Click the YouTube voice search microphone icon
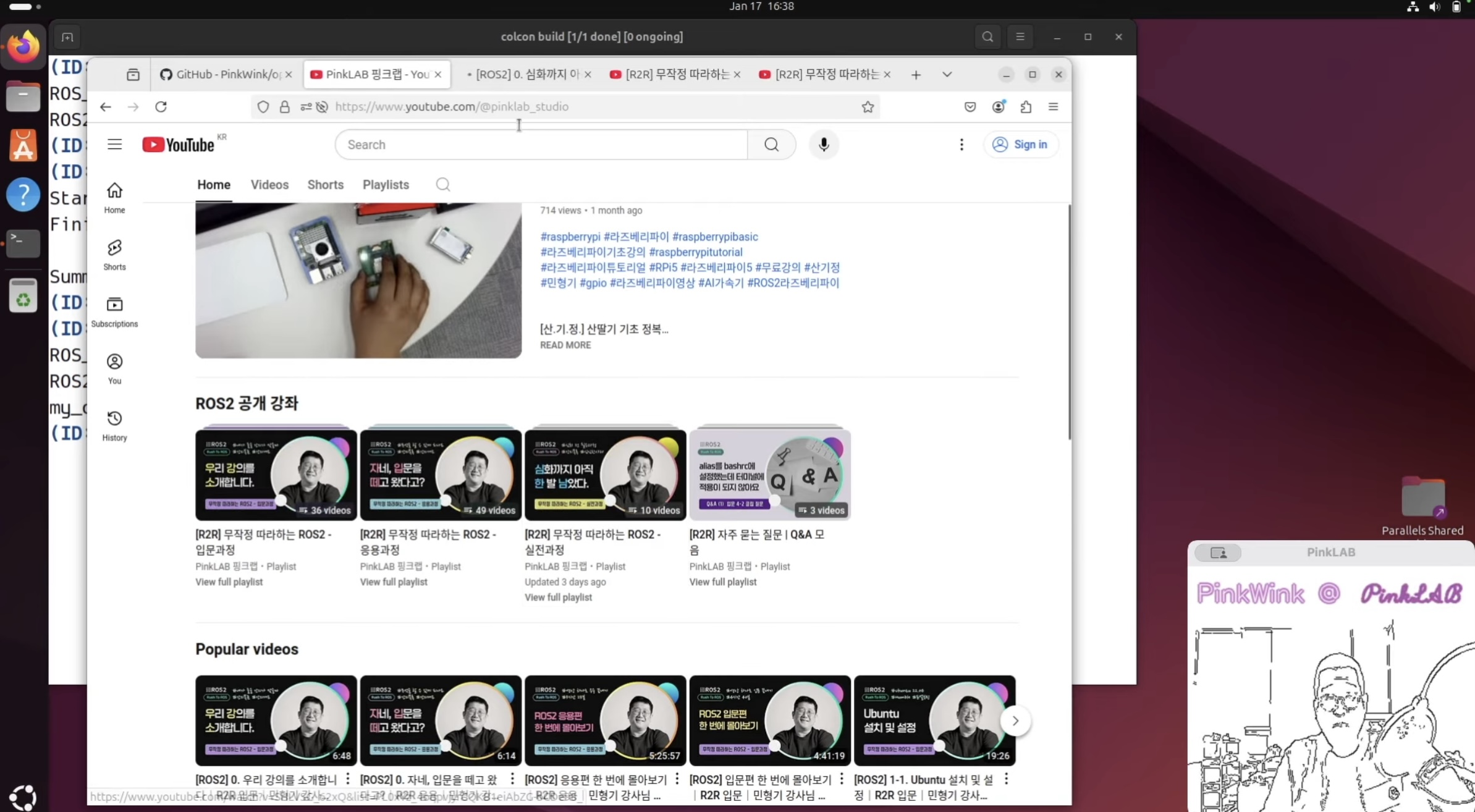Screen dimensions: 1475x812 point(823,145)
